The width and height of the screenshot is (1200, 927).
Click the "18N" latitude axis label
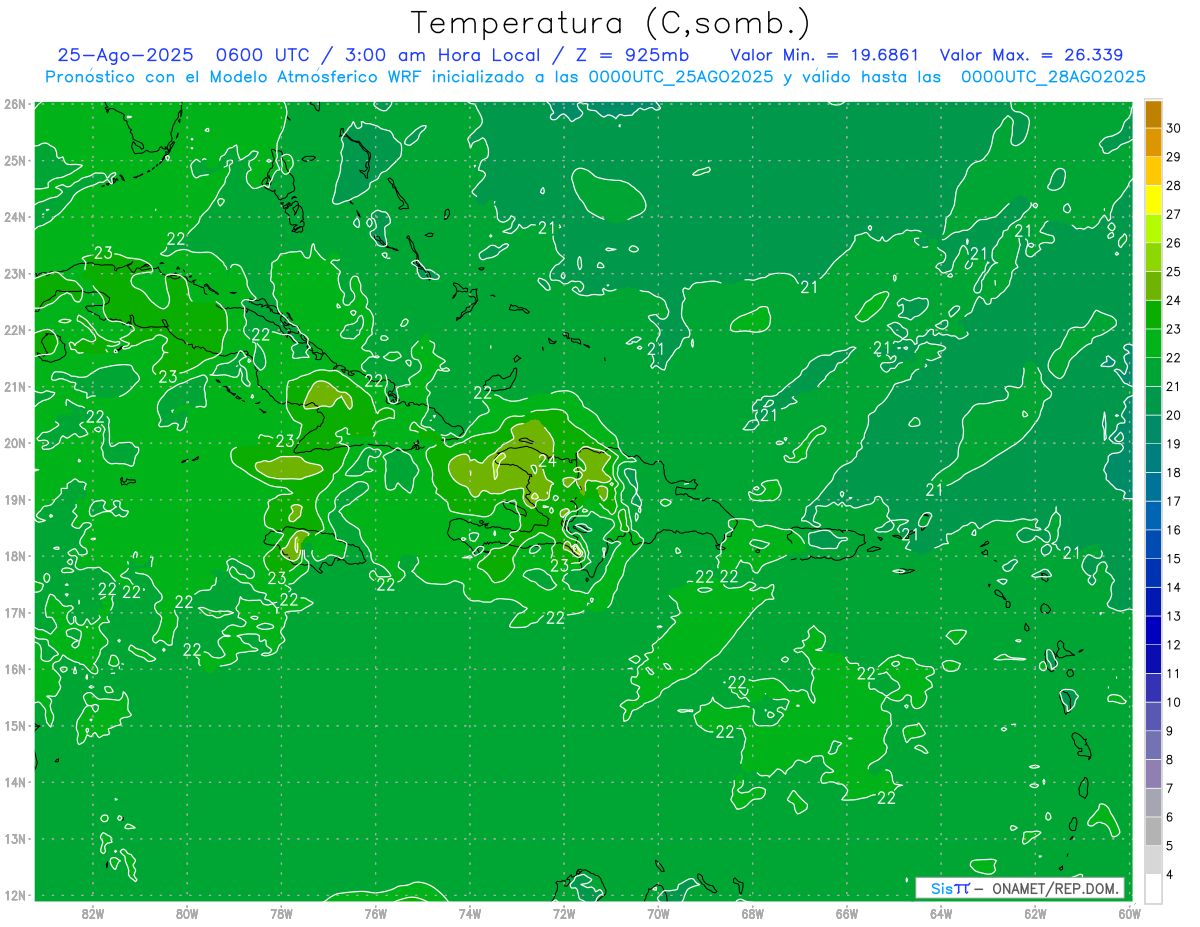pyautogui.click(x=15, y=556)
